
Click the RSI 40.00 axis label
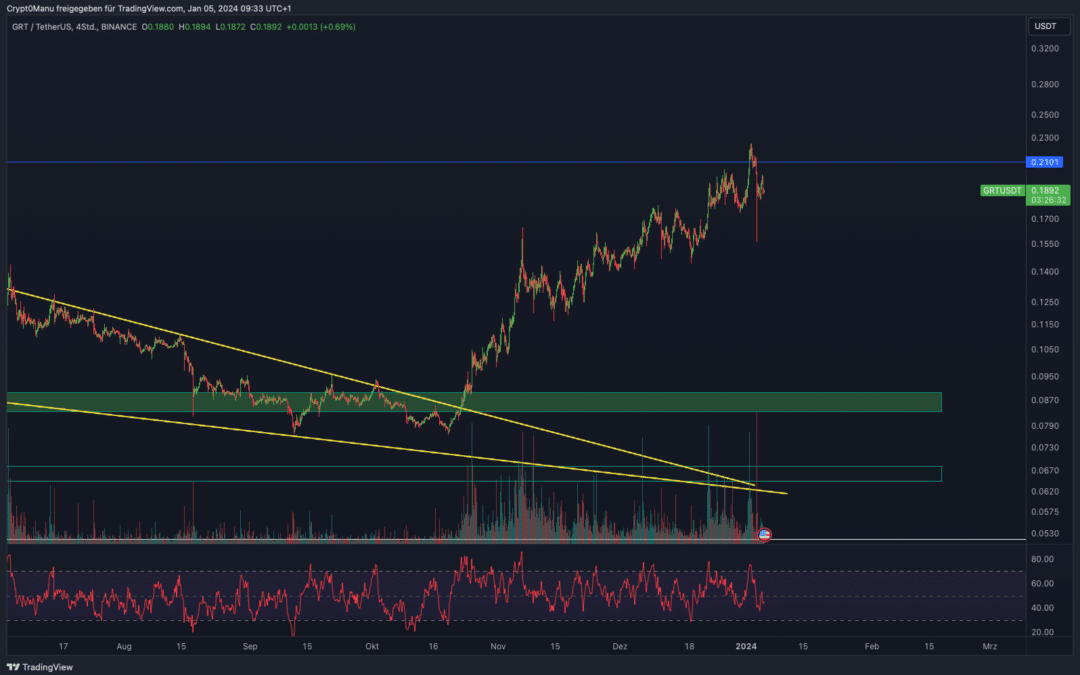[x=1042, y=608]
